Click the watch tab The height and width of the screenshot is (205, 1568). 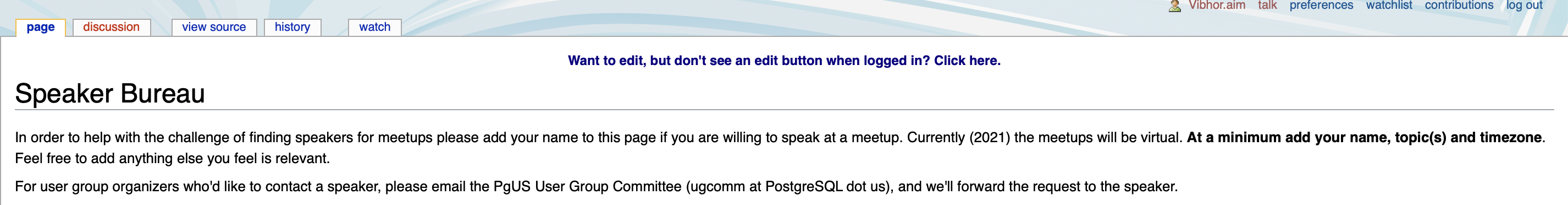pos(375,28)
